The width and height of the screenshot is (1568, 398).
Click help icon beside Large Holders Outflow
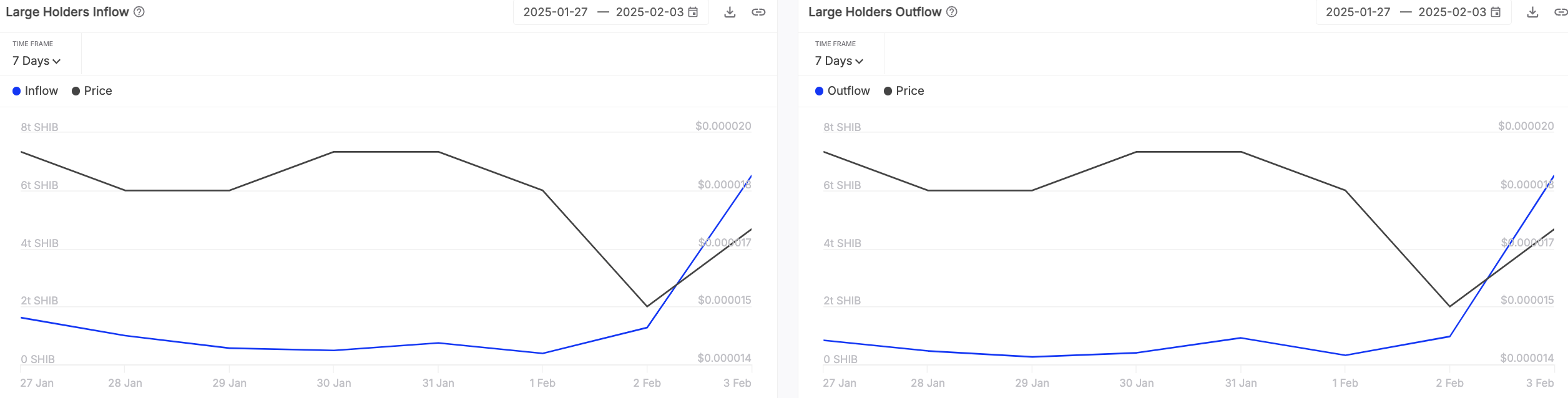click(x=952, y=12)
